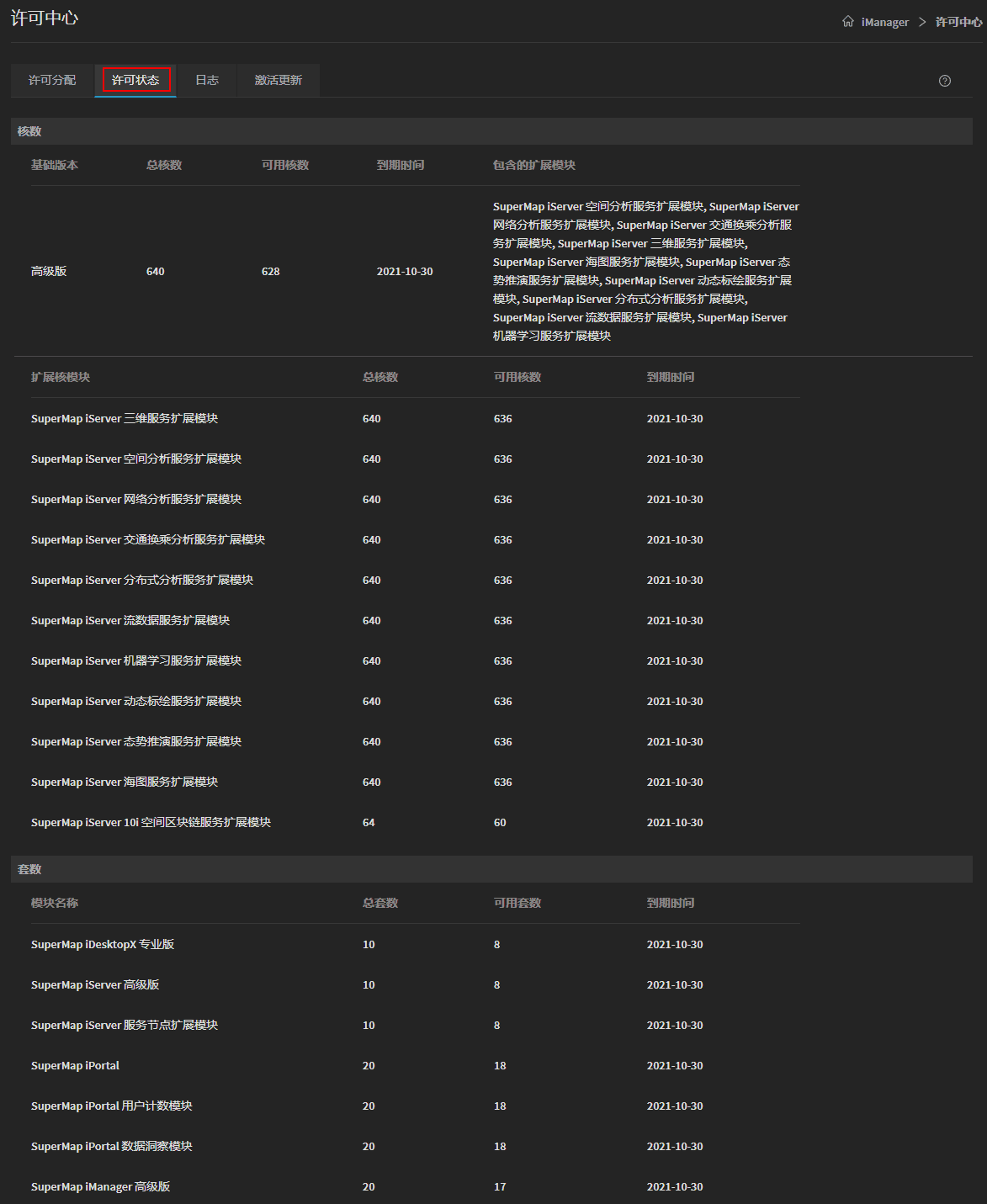Viewport: 987px width, 1204px height.
Task: Switch to the 许可分配 tab
Action: [x=52, y=80]
